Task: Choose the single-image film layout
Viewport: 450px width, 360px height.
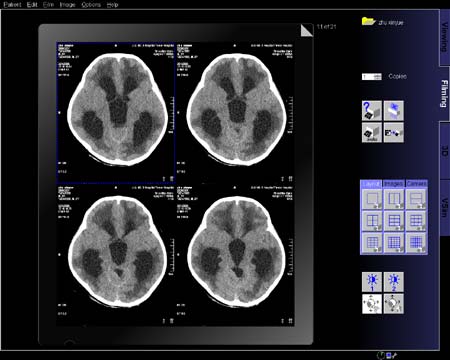Action: click(372, 199)
